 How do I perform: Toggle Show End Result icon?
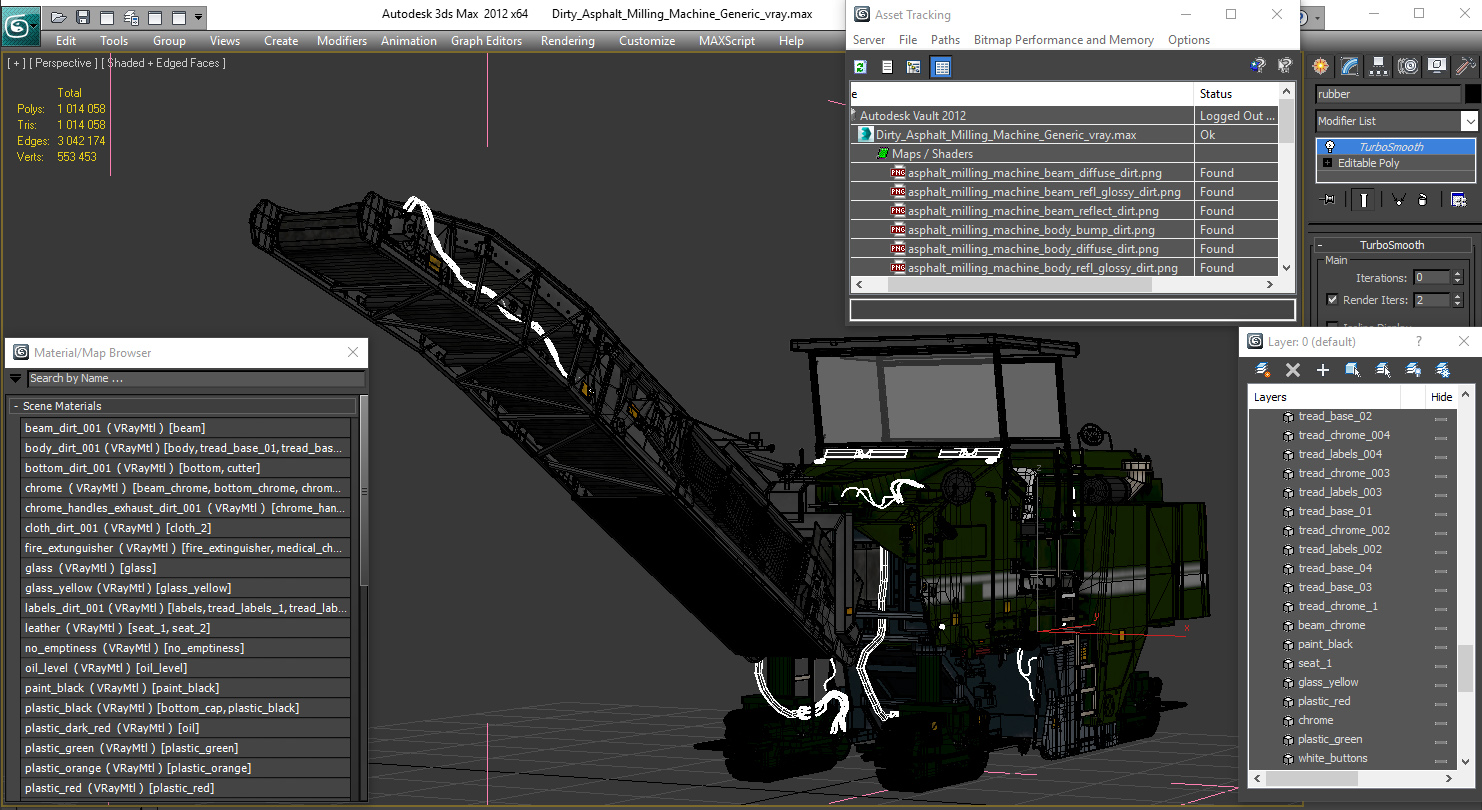pos(1364,200)
